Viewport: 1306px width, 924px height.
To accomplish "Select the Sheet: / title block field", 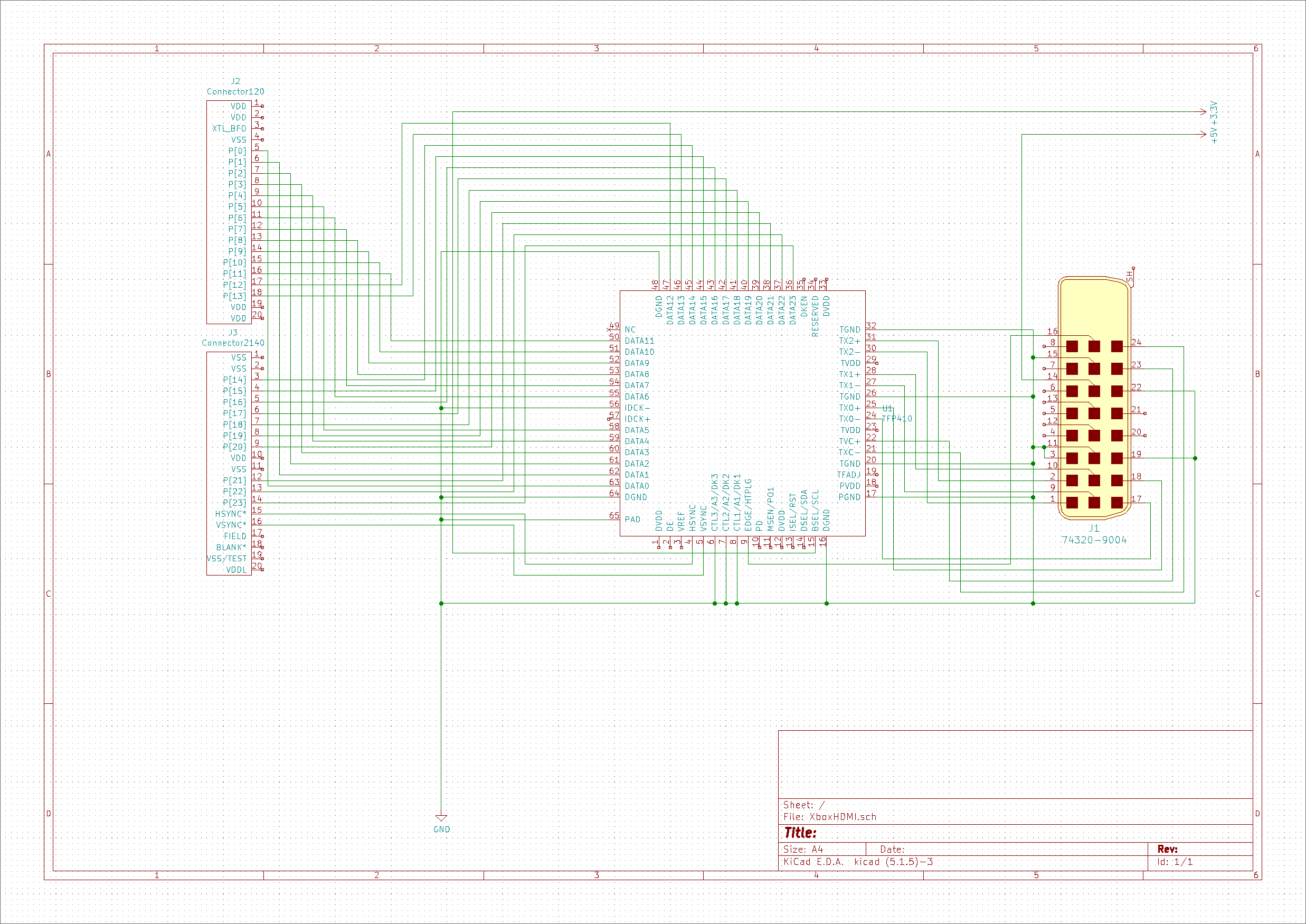I will (804, 805).
